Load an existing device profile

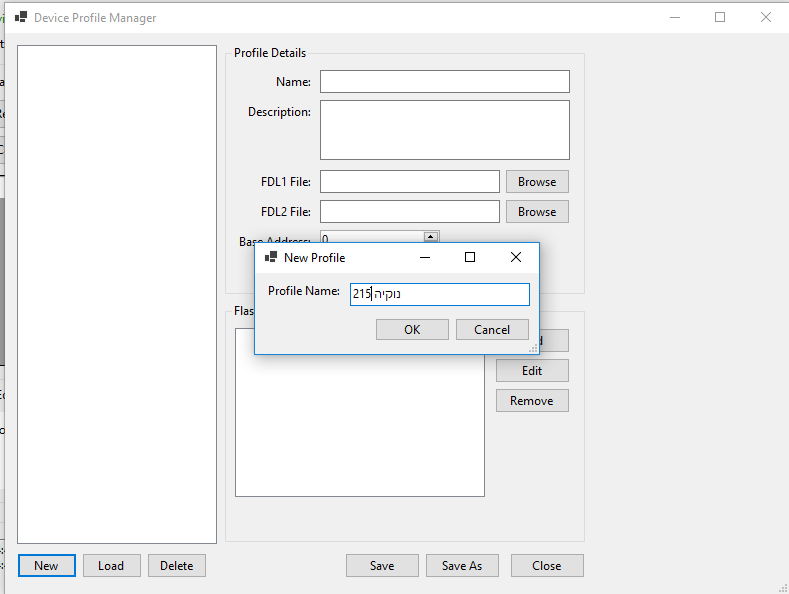point(111,565)
